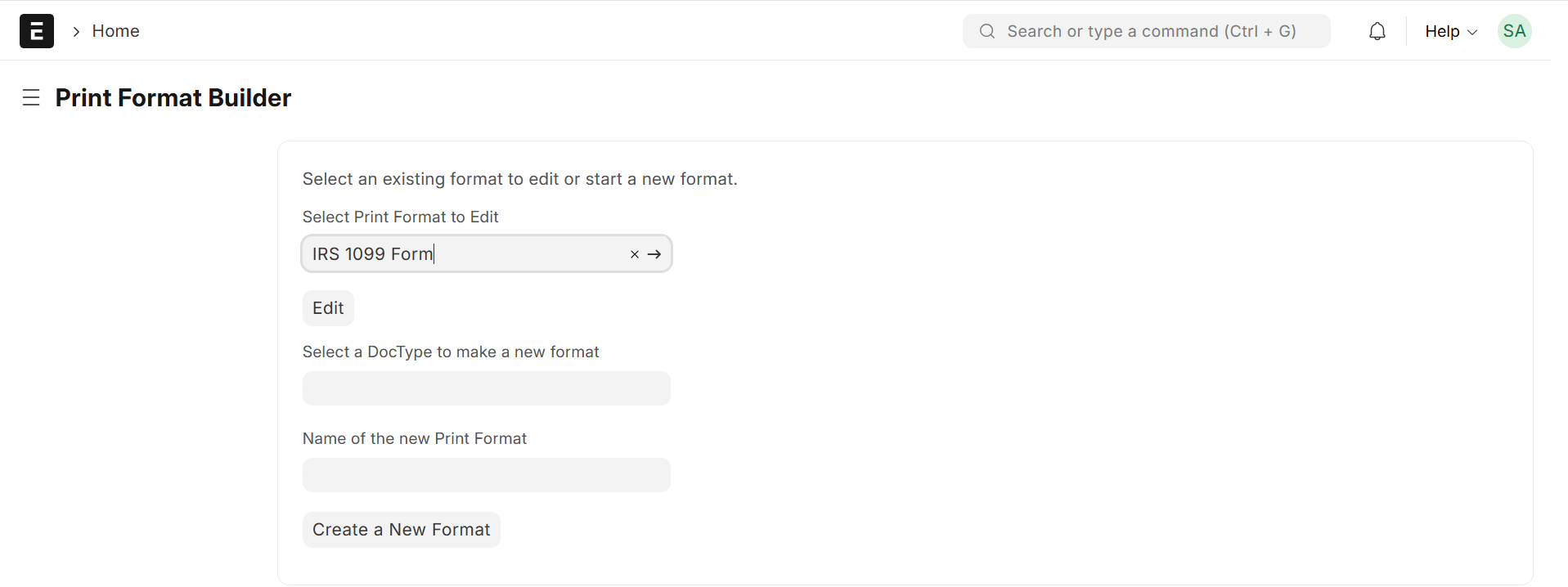Open IRS 1099 Form via the arrow icon
The image size is (1568, 587).
654,254
